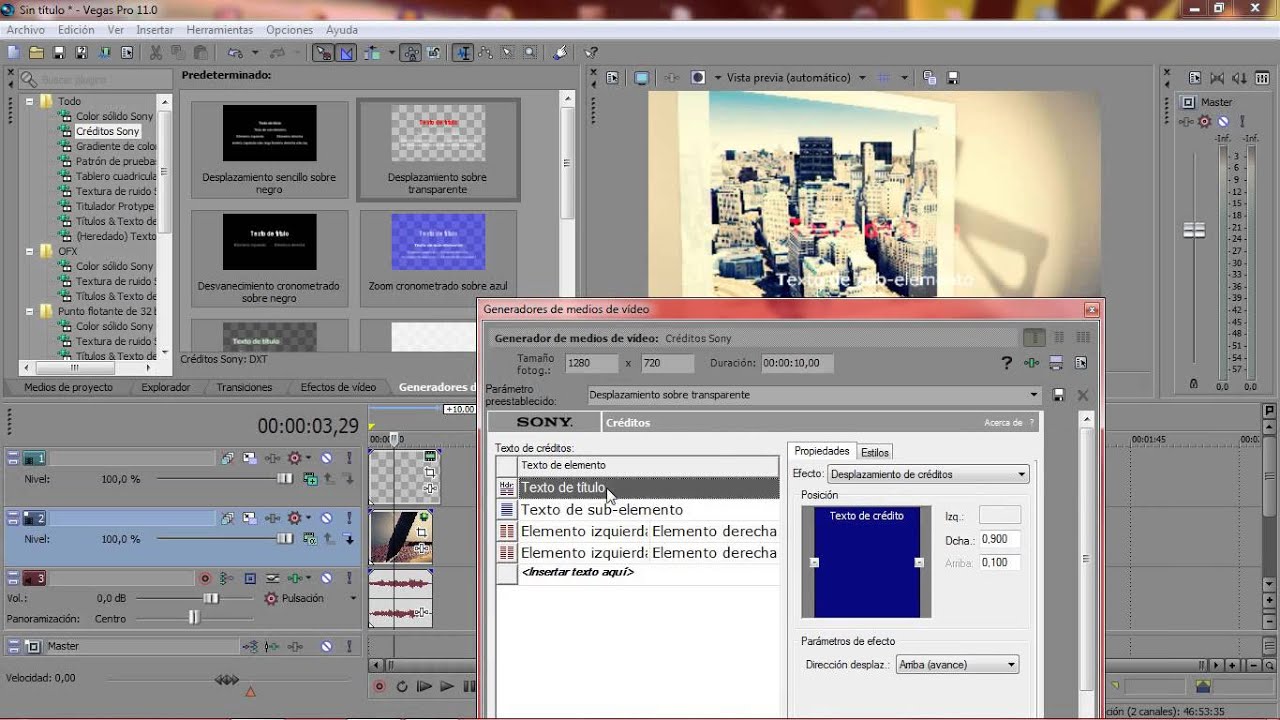Click Play from start button
The width and height of the screenshot is (1280, 720).
424,686
